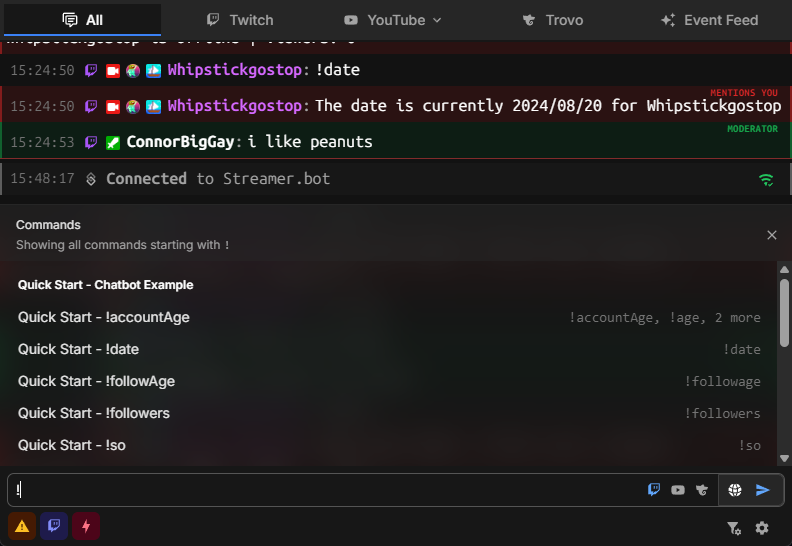Click the commands list scroll down arrow
The width and height of the screenshot is (792, 546).
pyautogui.click(x=784, y=459)
